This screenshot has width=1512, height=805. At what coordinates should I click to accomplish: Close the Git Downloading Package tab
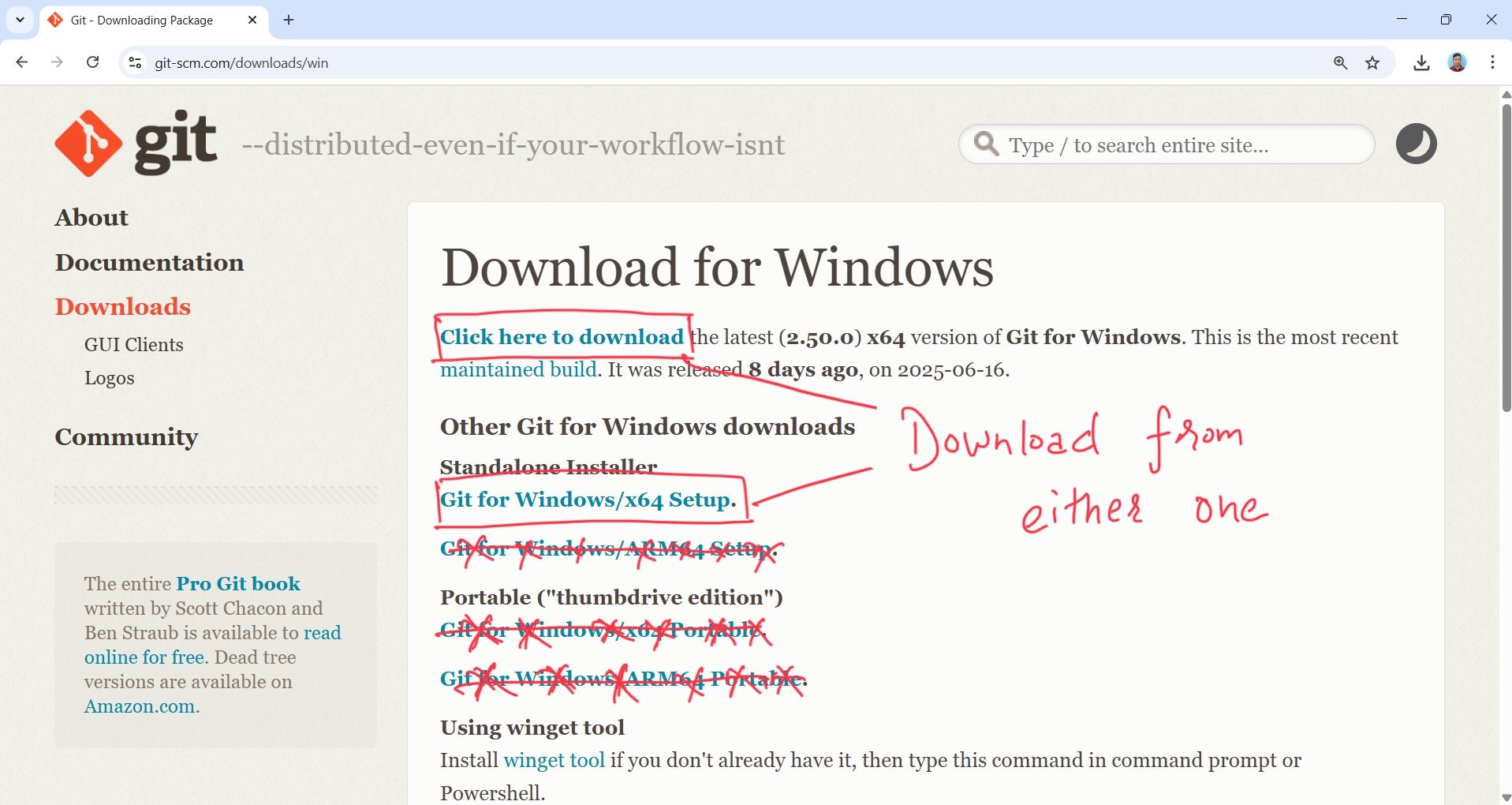252,20
